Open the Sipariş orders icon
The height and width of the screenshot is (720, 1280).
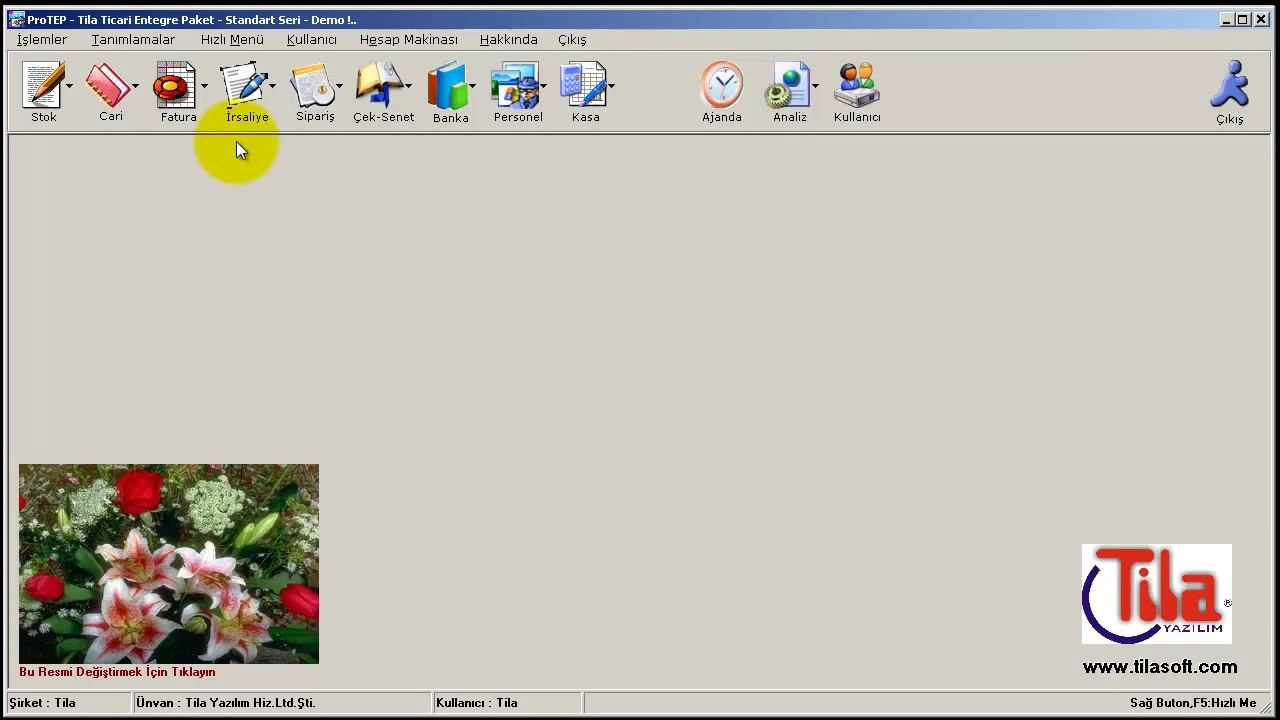coord(312,86)
